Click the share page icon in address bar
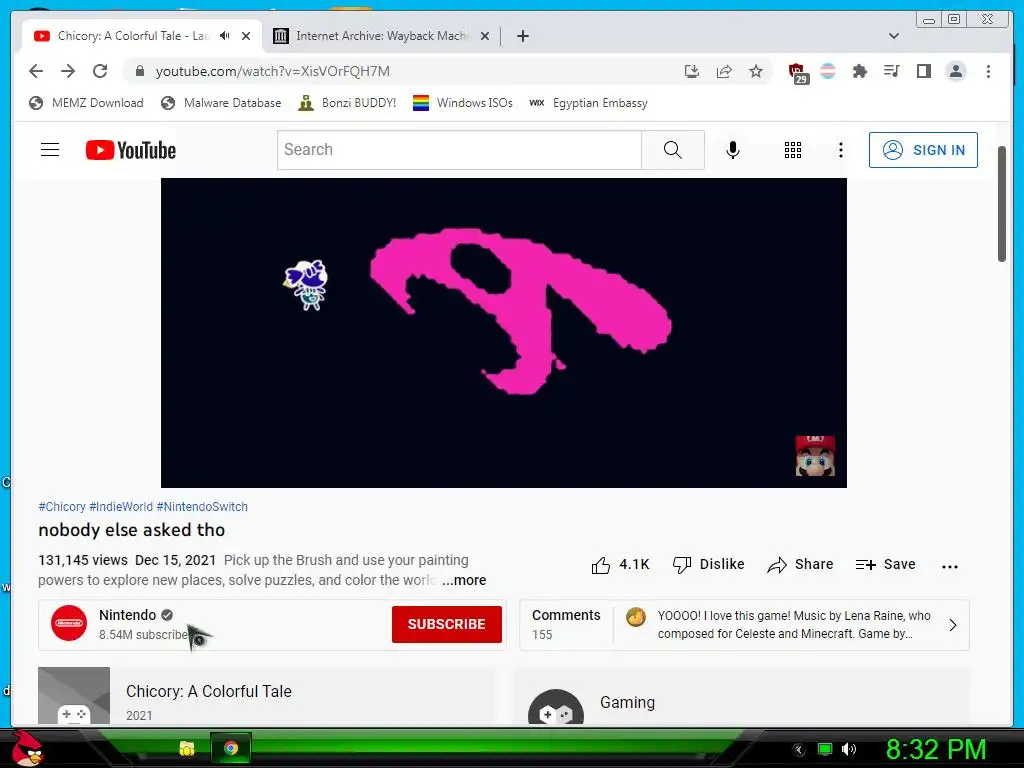Screen dimensions: 1024x768 pos(724,71)
